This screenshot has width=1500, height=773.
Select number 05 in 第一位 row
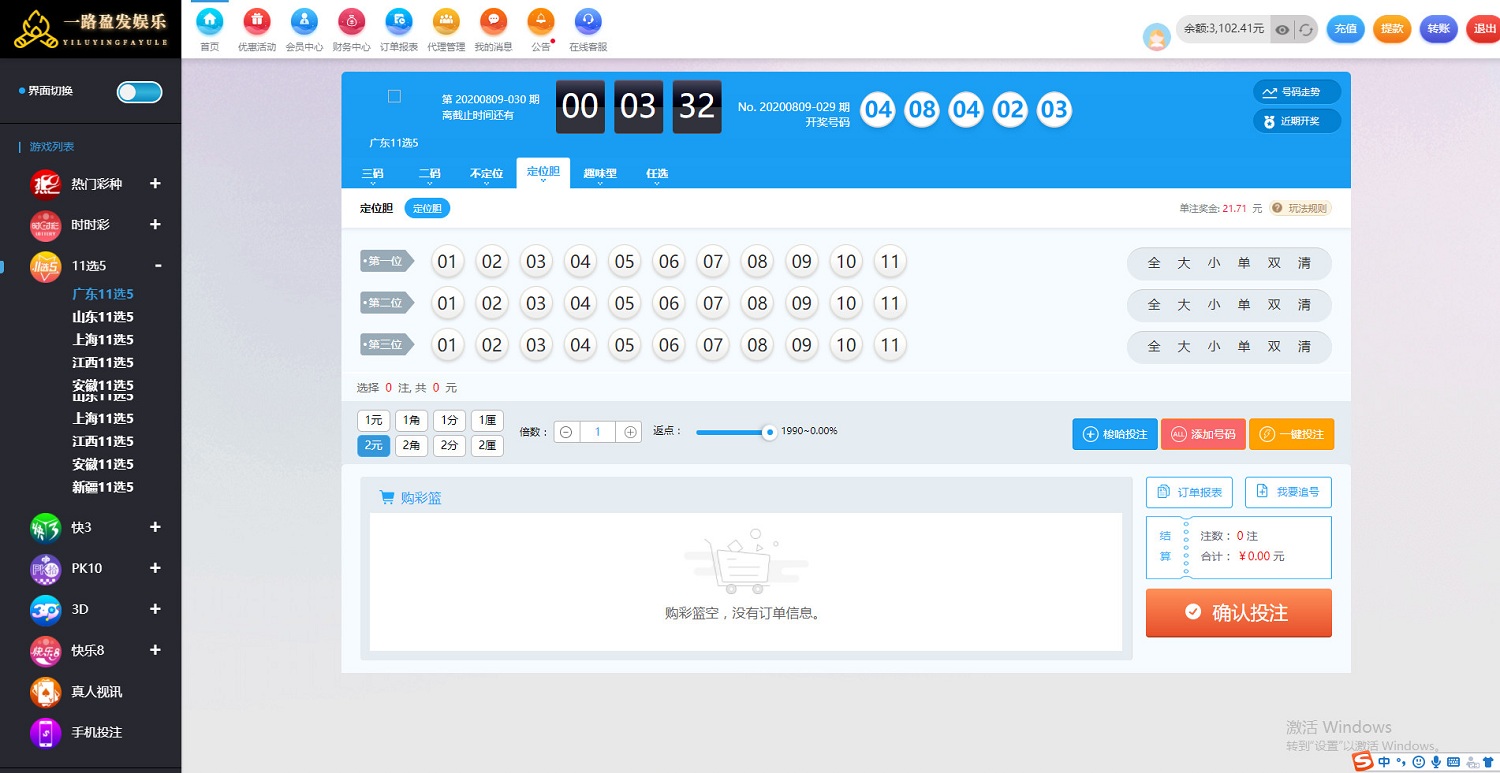coord(625,262)
